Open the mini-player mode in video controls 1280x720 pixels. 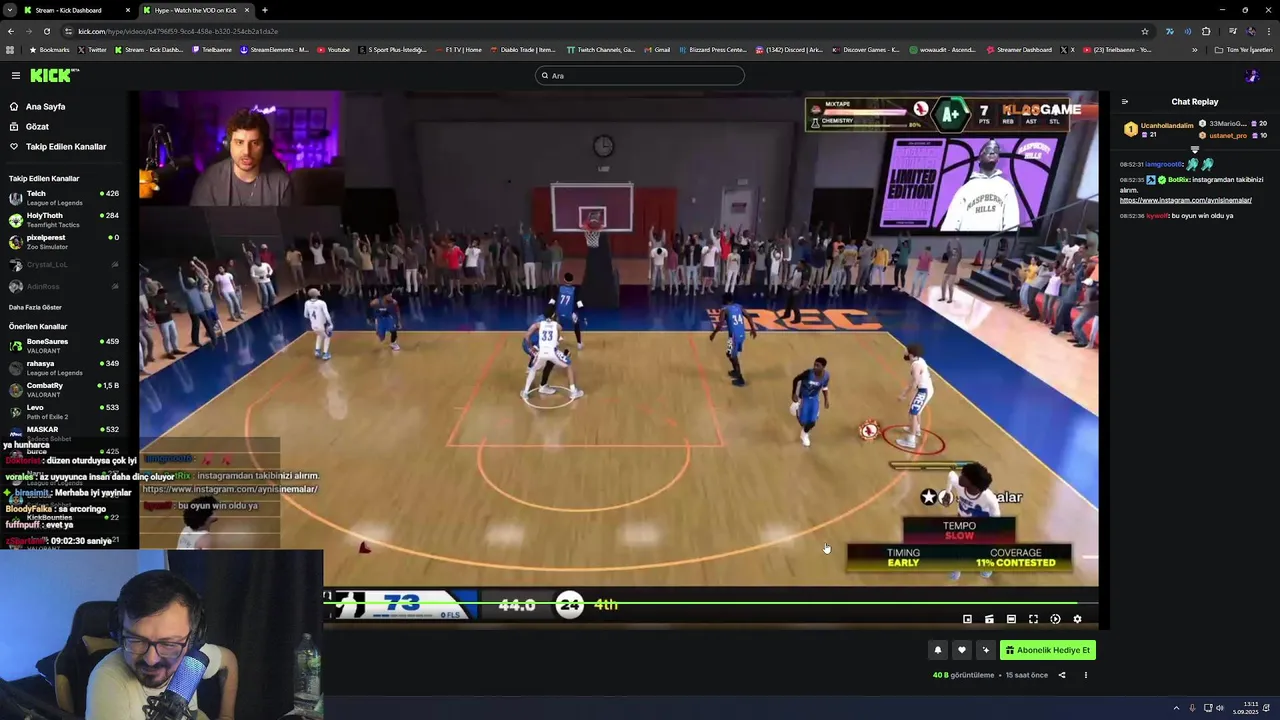tap(967, 619)
